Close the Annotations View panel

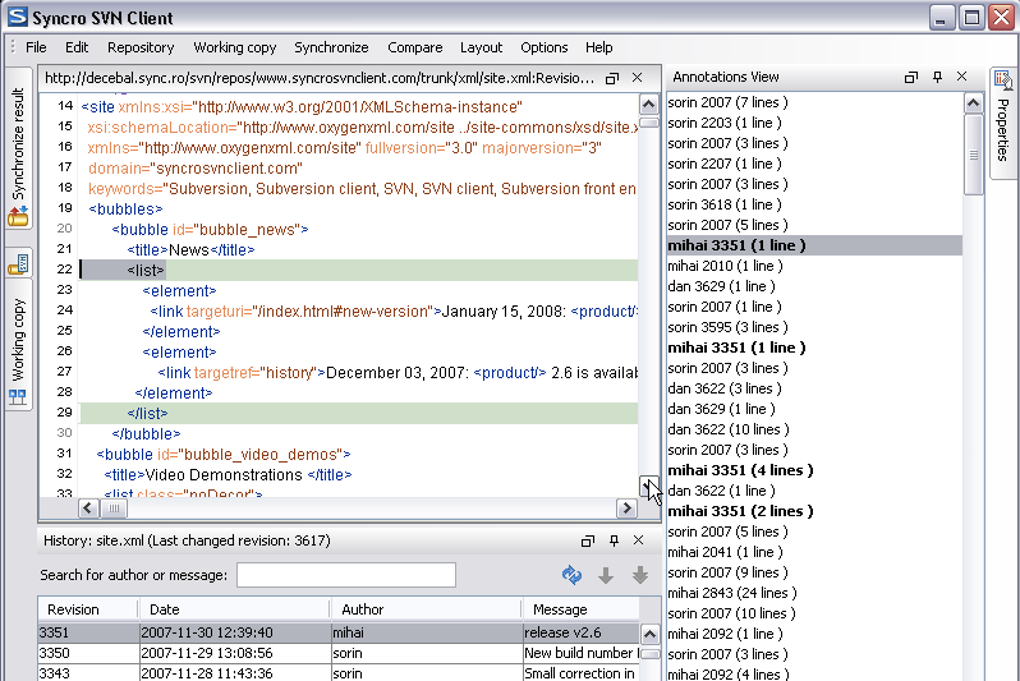962,77
